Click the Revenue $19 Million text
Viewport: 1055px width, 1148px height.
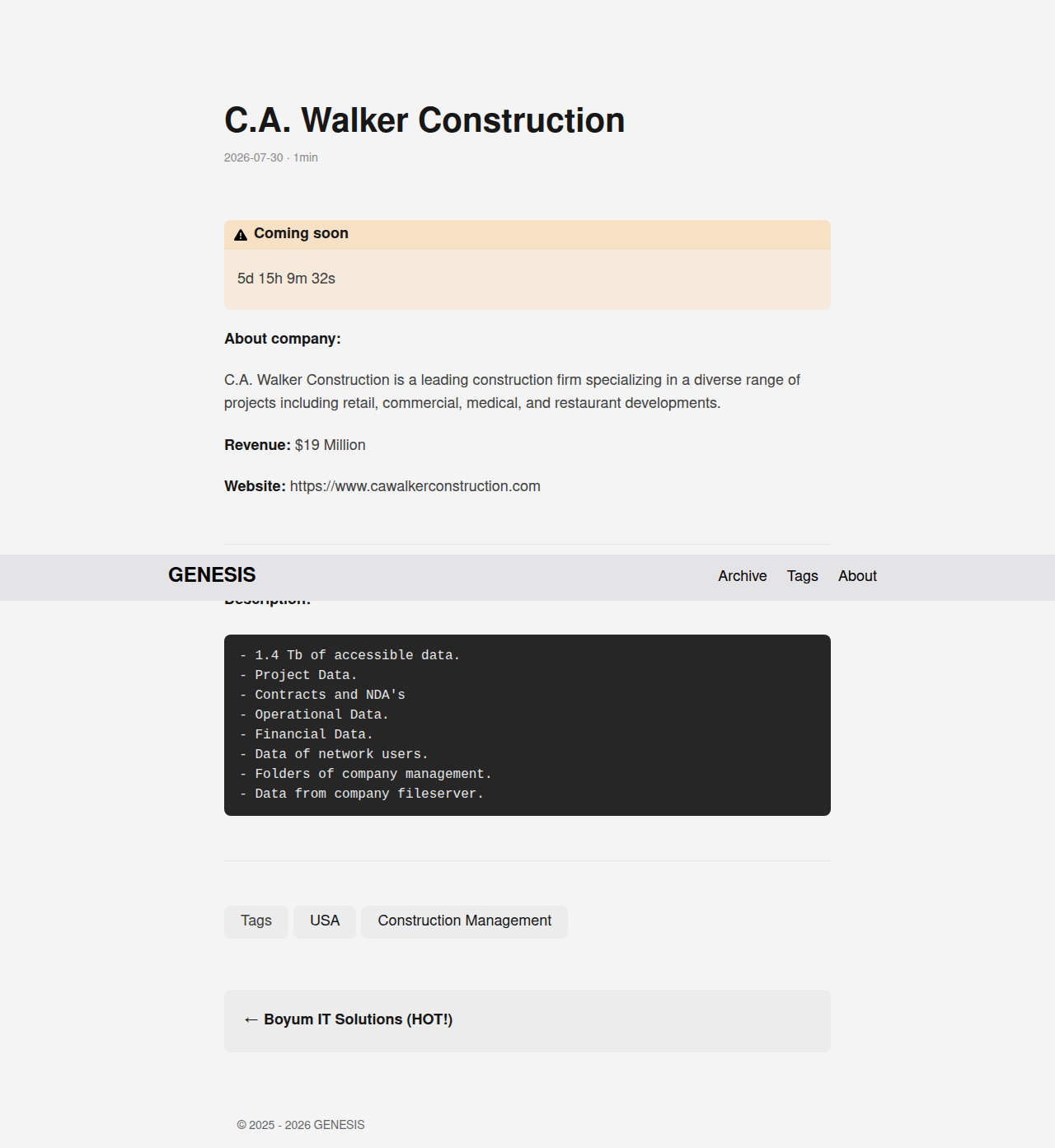(295, 445)
